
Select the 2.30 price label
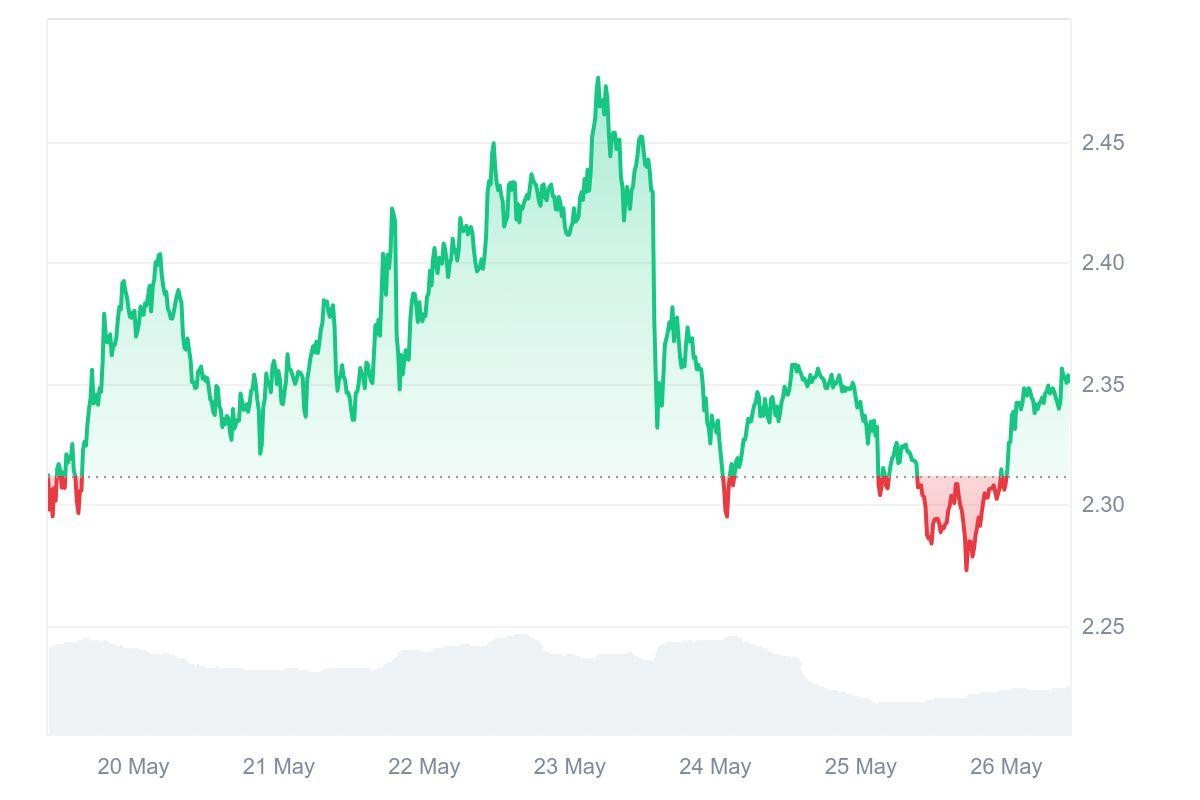coord(1103,505)
